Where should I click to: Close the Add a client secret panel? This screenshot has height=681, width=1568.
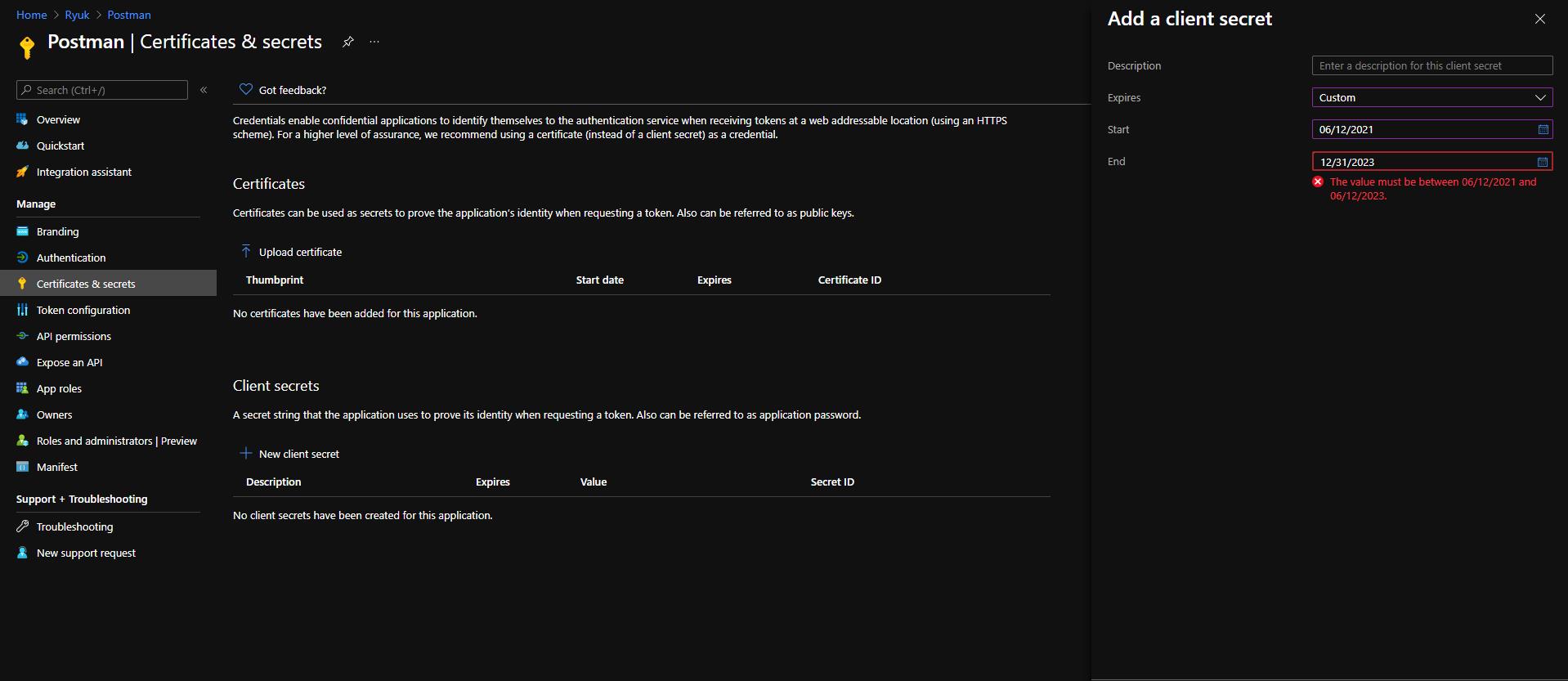(1540, 19)
